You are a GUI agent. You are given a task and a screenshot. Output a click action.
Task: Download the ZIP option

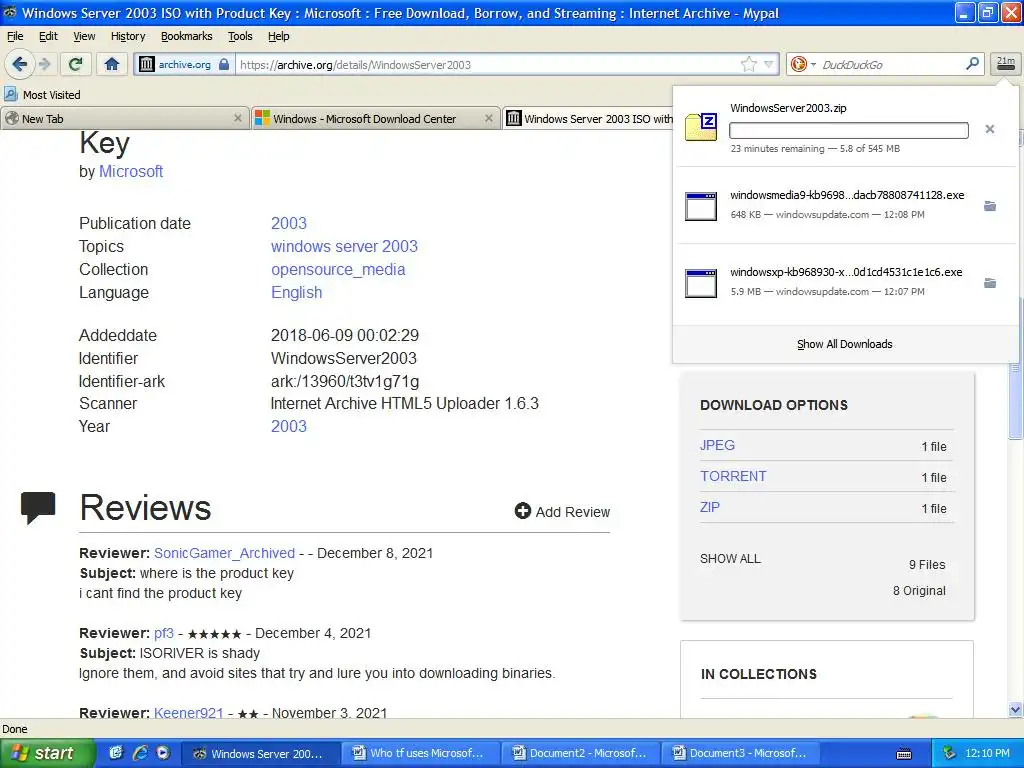709,507
